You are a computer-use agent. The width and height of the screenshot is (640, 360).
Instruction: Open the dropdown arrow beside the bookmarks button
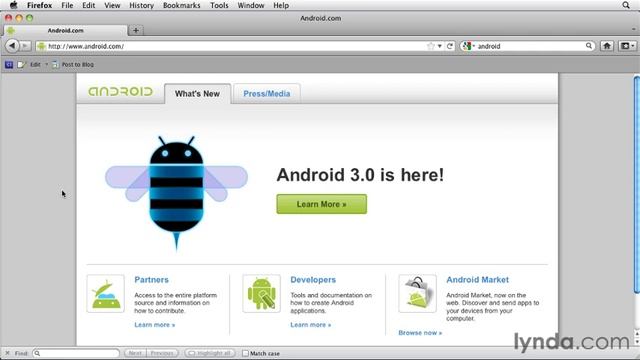coord(633,46)
